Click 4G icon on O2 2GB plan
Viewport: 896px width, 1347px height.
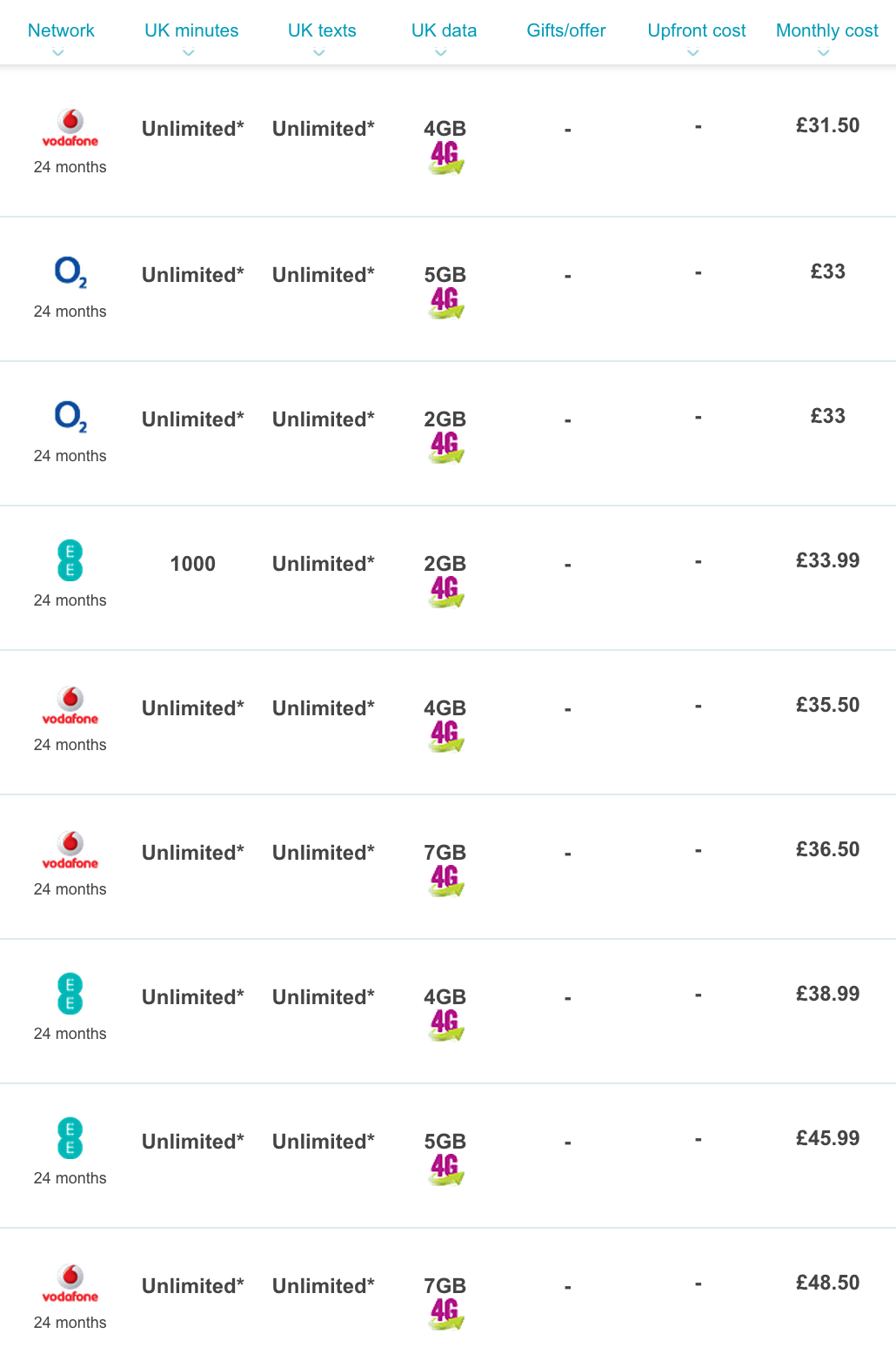(446, 447)
